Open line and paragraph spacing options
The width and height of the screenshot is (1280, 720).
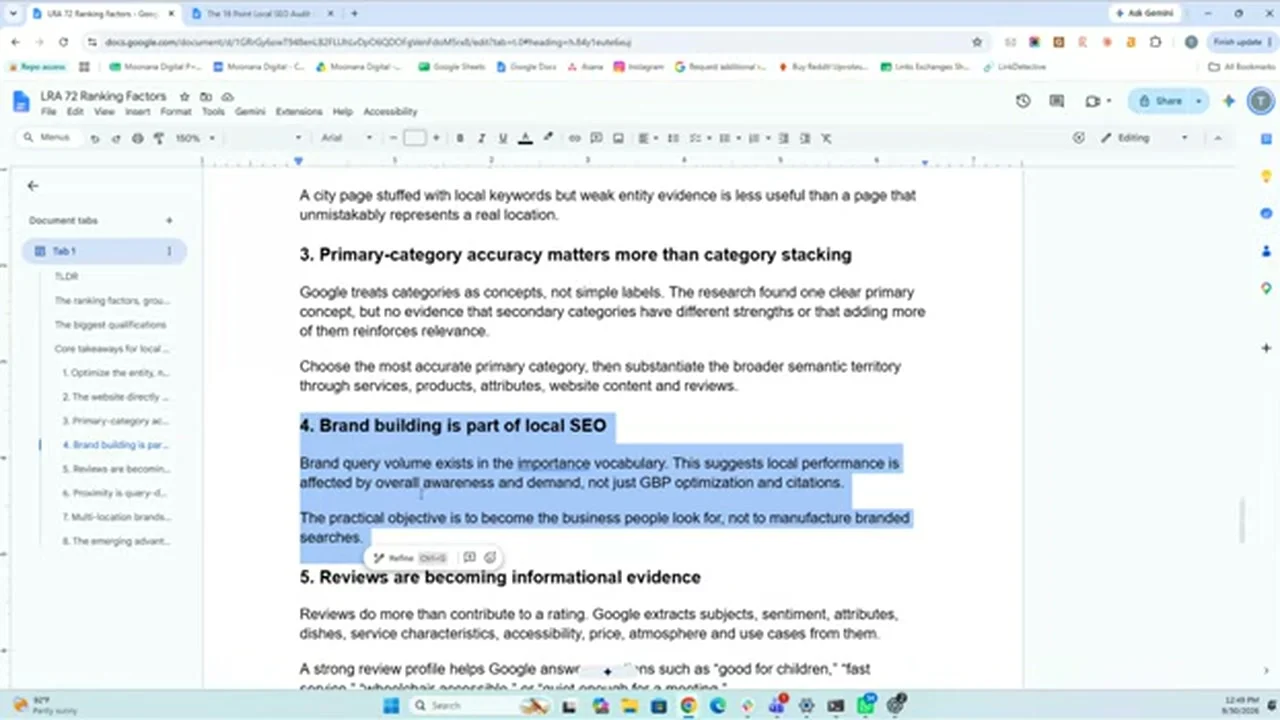pos(673,138)
